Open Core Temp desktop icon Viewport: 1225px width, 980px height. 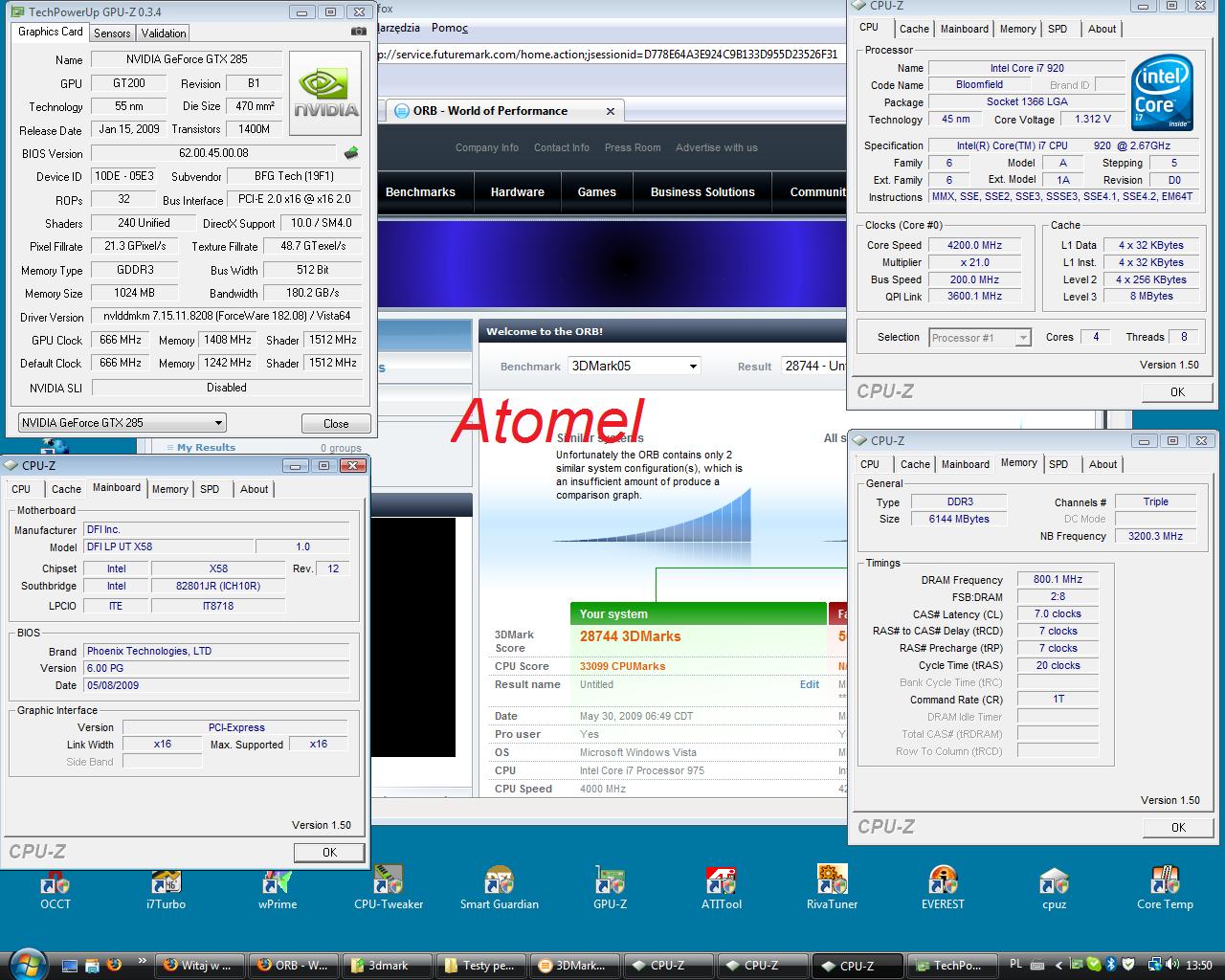tap(1165, 886)
